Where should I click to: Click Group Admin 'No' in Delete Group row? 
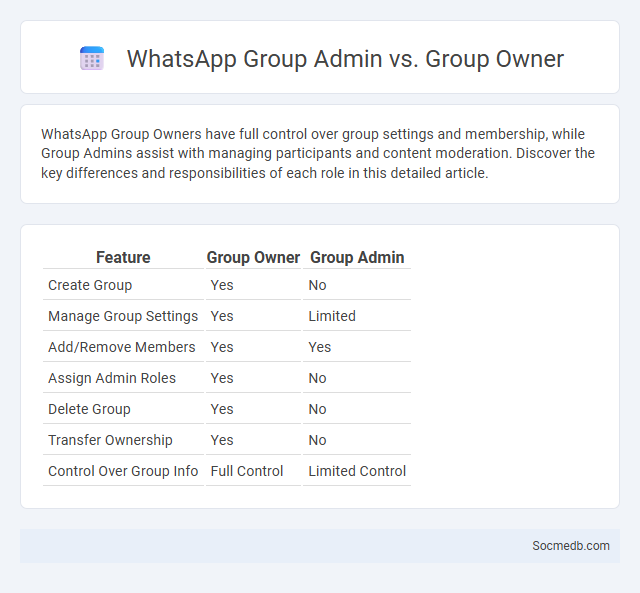click(x=317, y=409)
